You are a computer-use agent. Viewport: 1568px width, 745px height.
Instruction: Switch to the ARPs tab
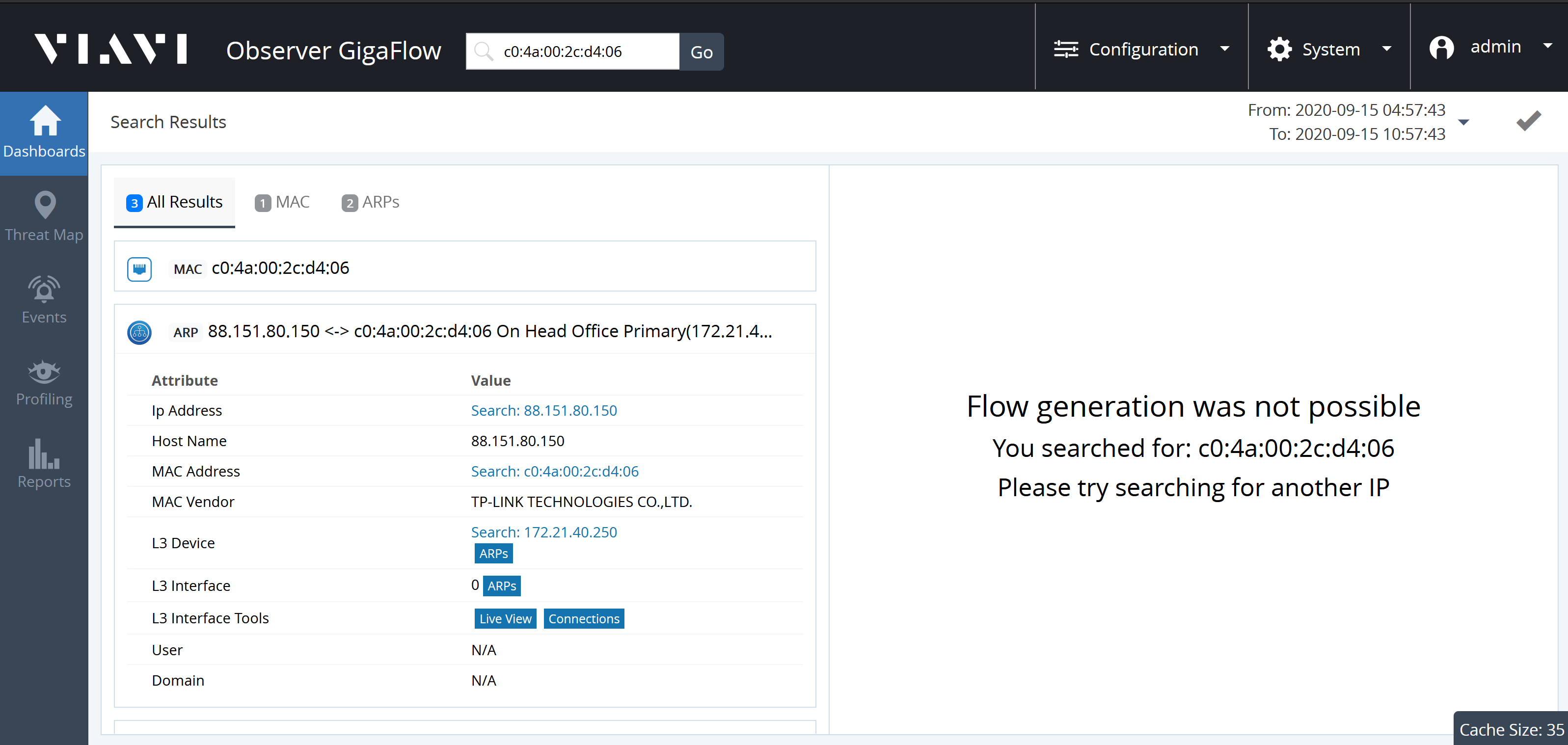(x=370, y=202)
